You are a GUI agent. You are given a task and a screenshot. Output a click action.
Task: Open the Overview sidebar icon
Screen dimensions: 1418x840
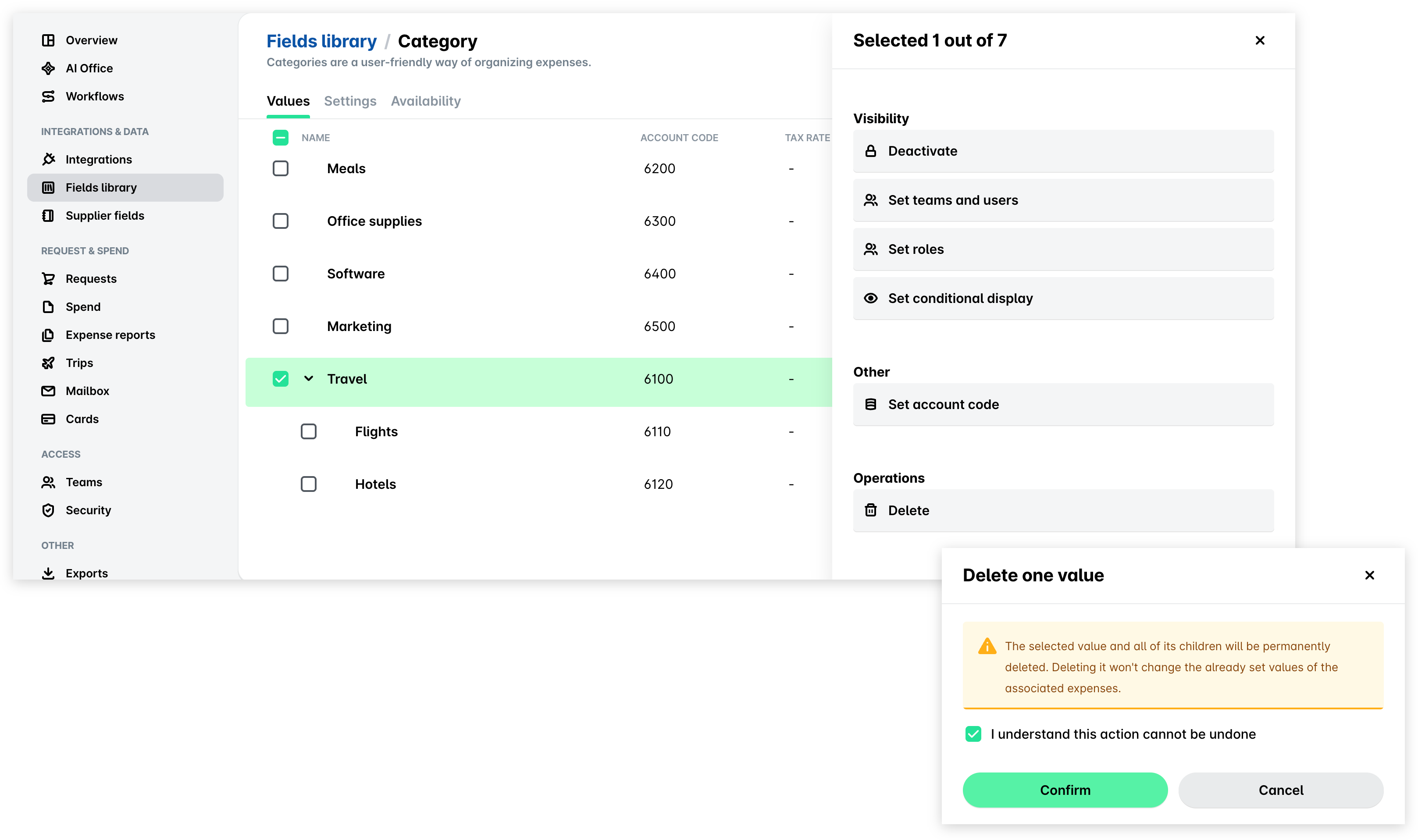pos(48,40)
